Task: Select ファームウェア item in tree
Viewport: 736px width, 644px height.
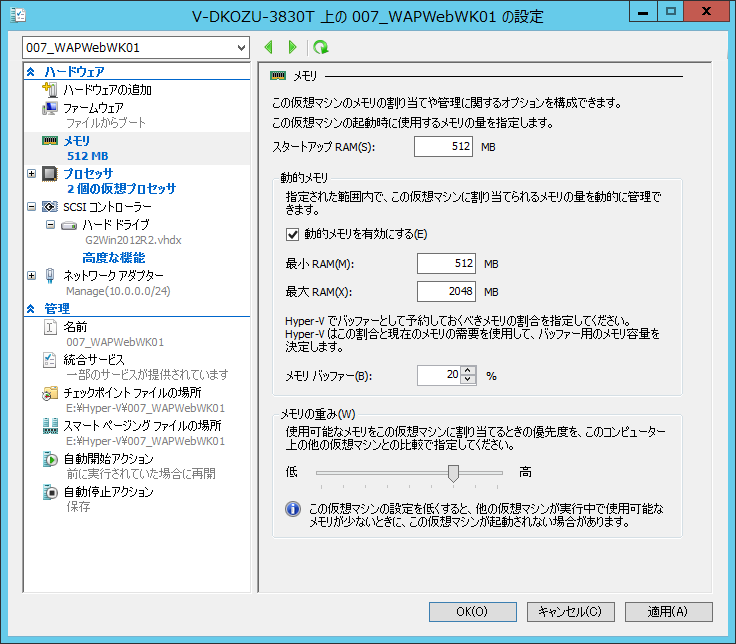Action: (x=93, y=108)
